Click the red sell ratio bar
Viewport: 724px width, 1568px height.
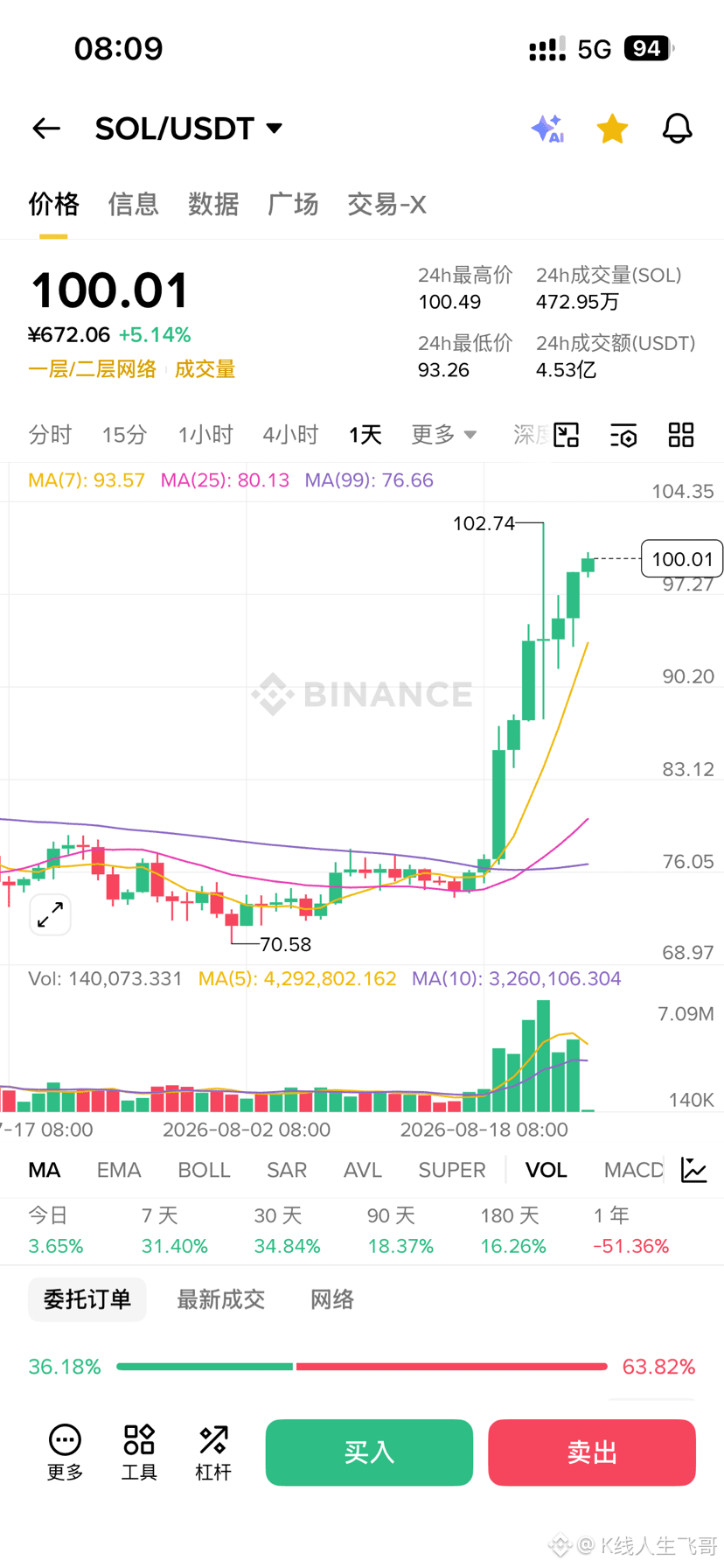(451, 1367)
